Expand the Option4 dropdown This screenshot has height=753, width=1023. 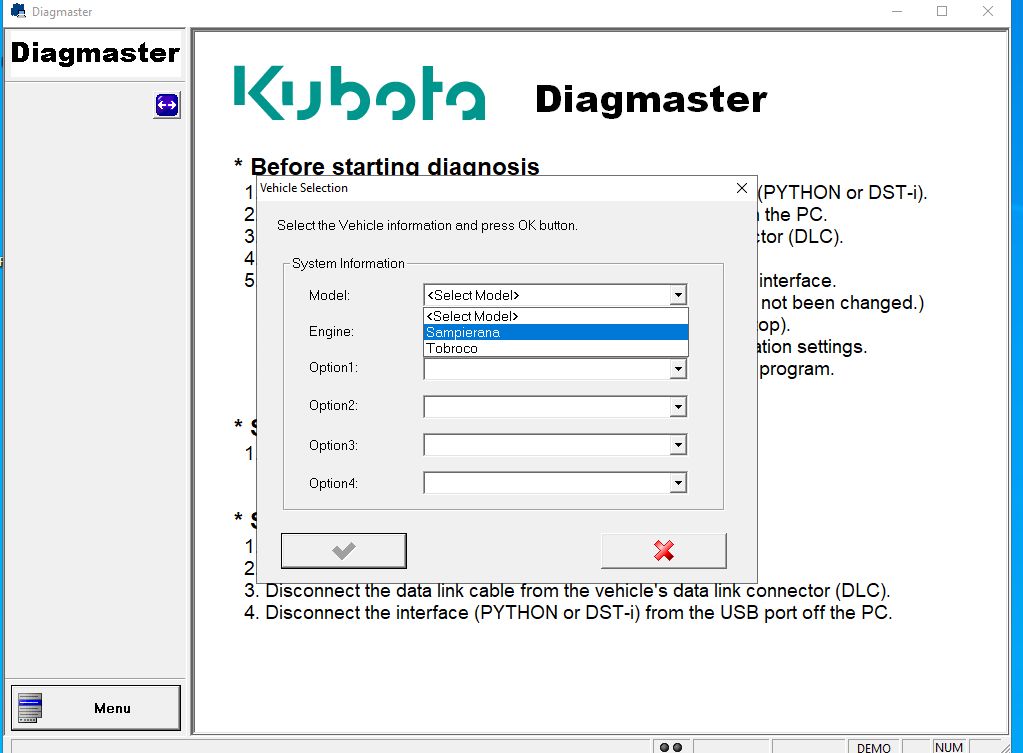679,484
